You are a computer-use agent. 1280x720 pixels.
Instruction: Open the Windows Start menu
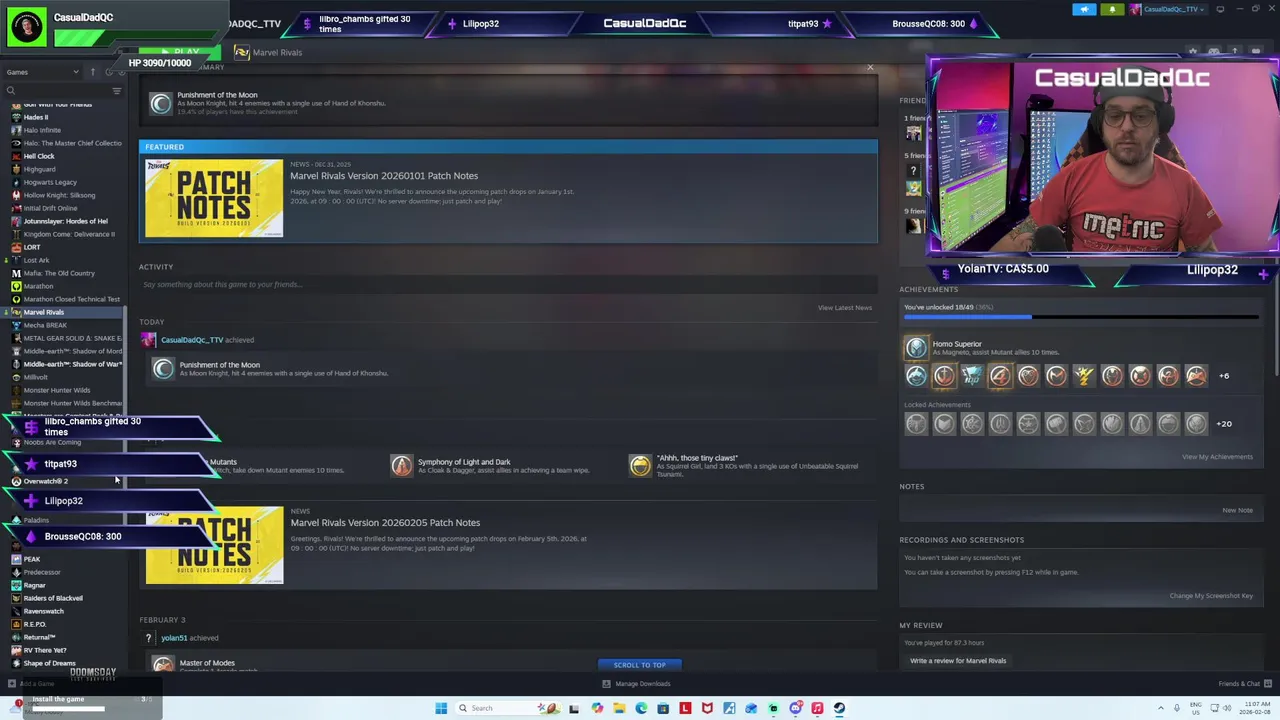440,708
